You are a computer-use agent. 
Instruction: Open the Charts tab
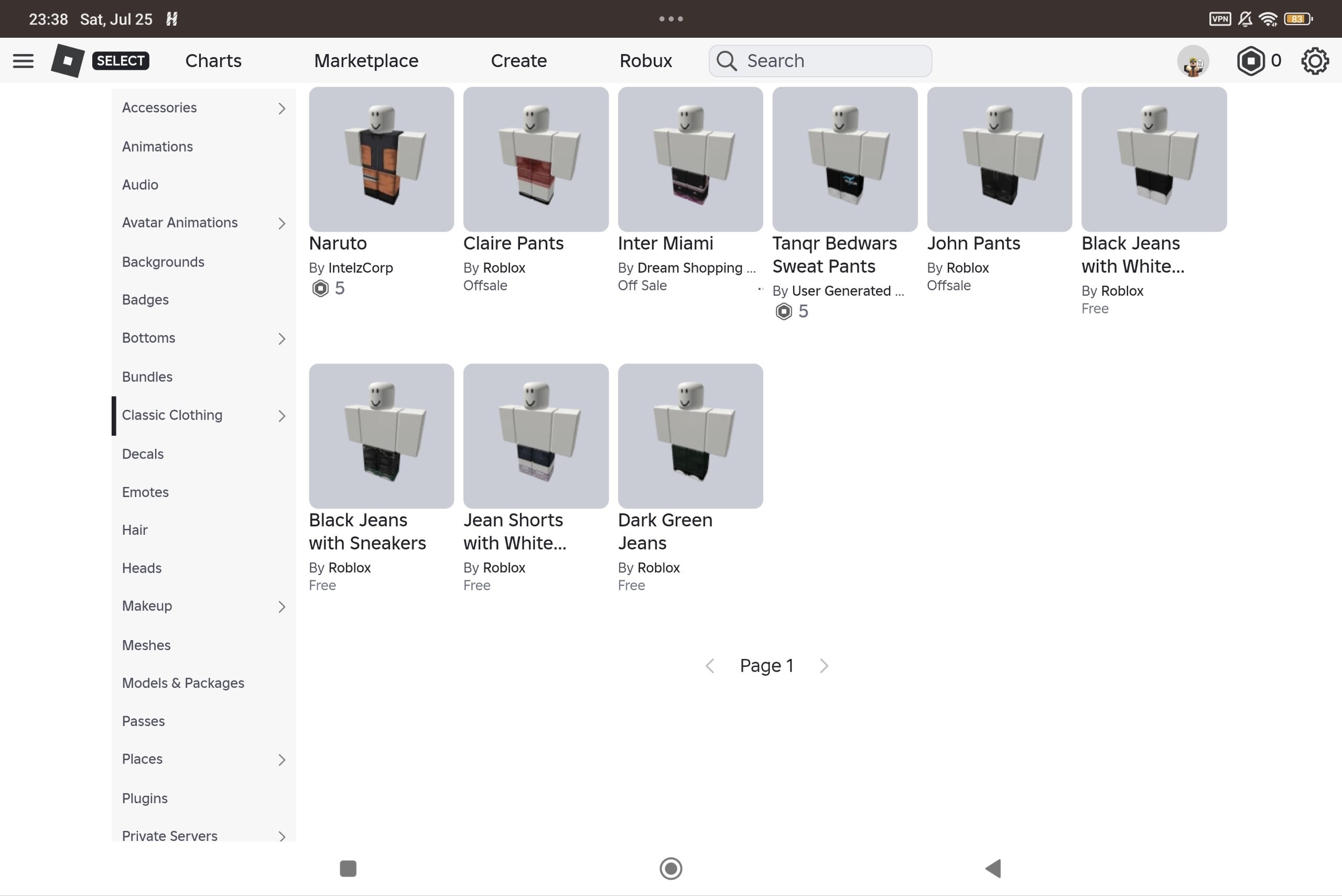[213, 61]
